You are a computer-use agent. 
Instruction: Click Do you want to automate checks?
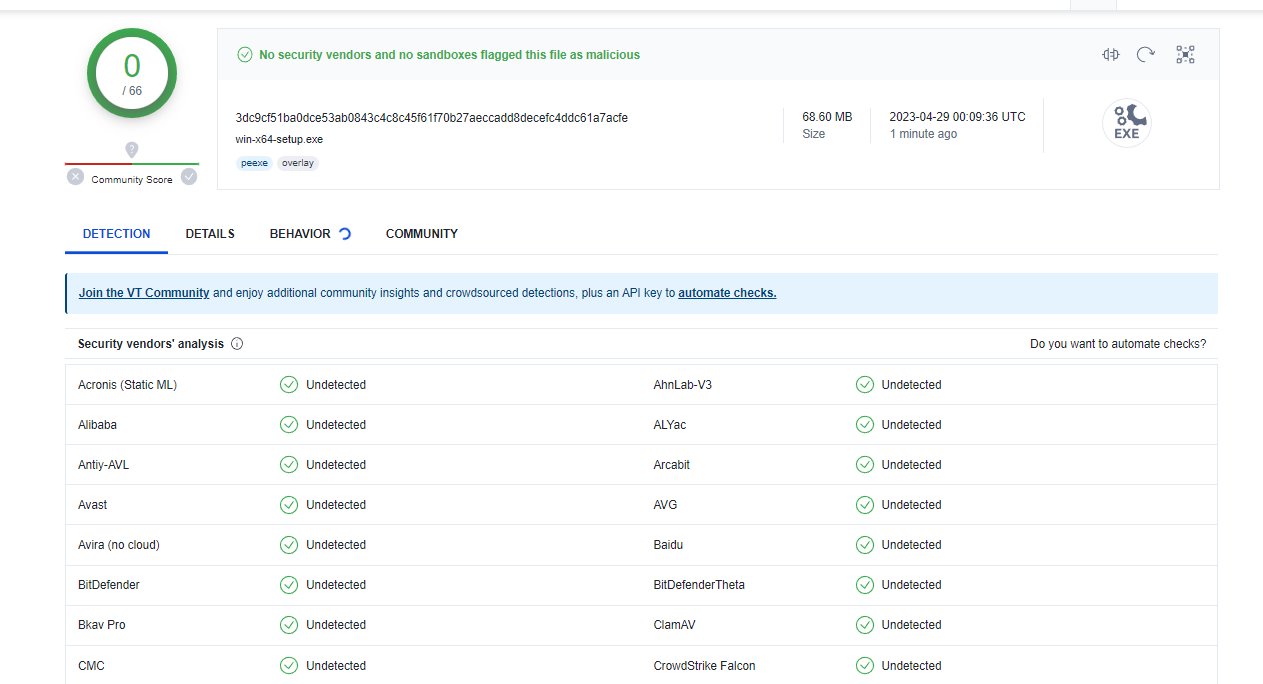point(1119,343)
